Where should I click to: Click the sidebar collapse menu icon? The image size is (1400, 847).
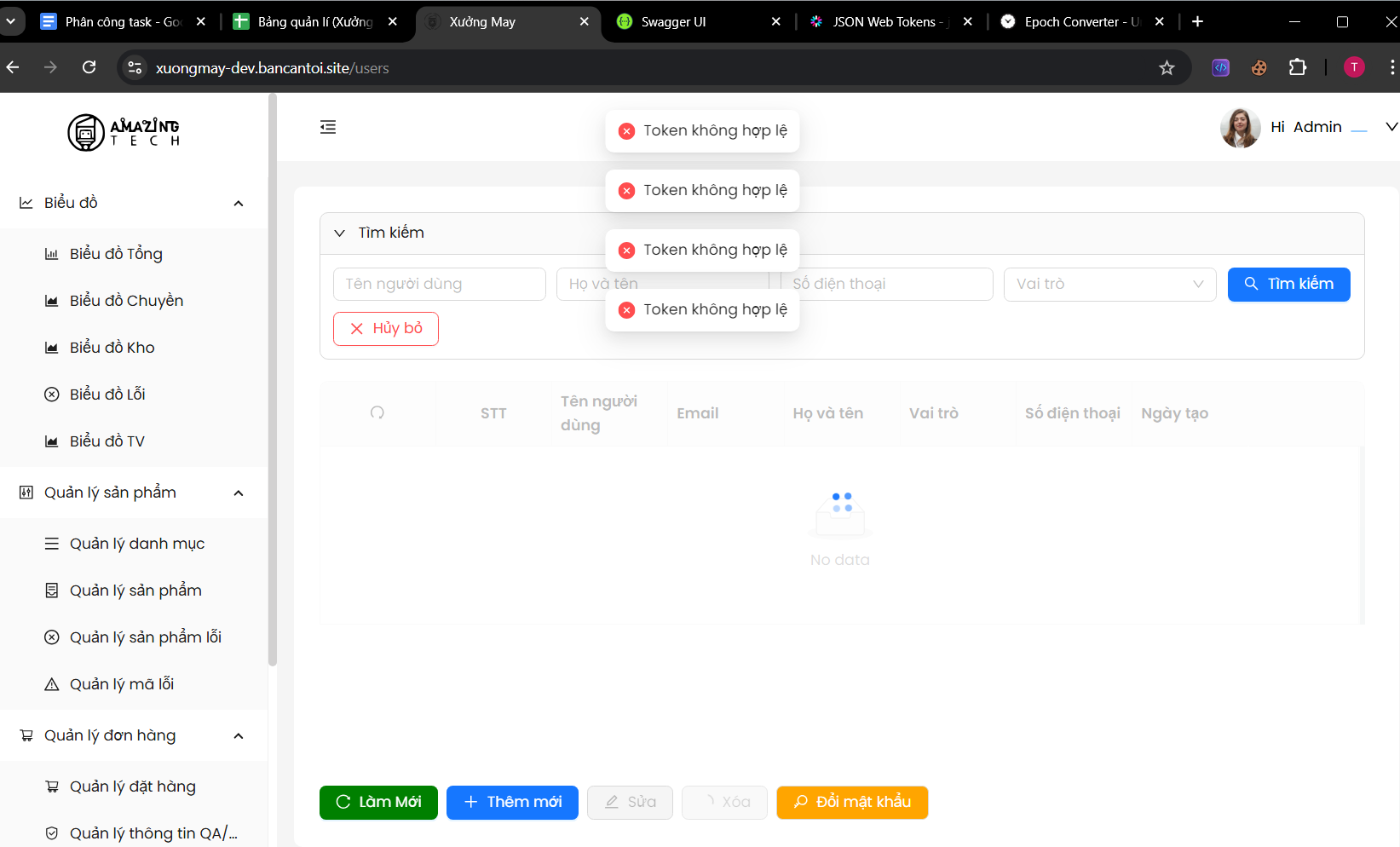[x=328, y=127]
